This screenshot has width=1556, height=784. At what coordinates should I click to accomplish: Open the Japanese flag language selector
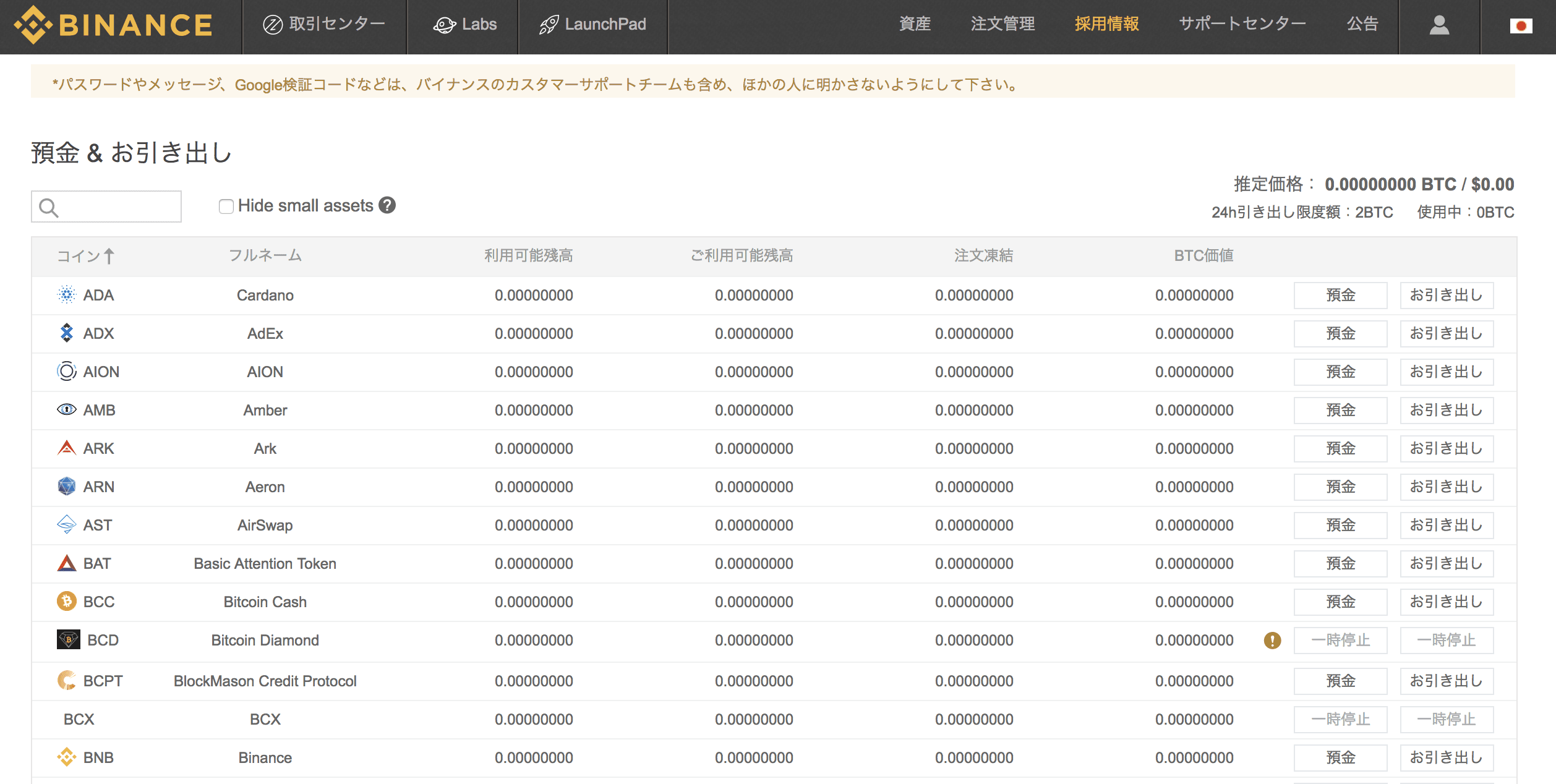1521,26
